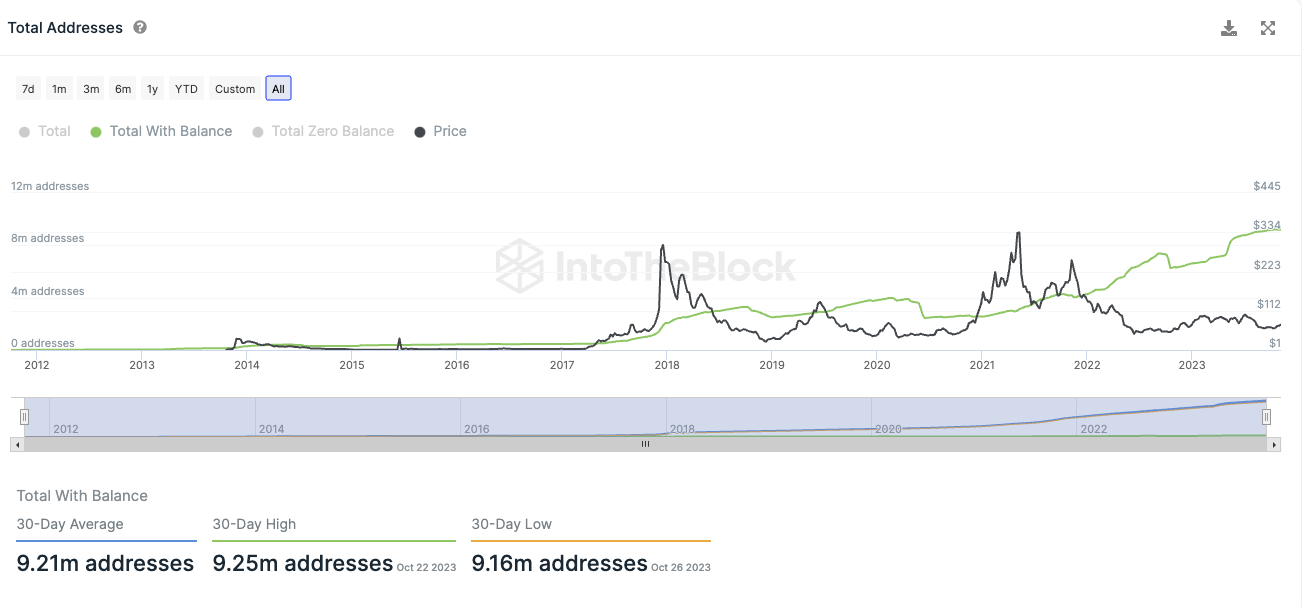
Task: Click the help icon beside Total Addresses
Action: [x=140, y=27]
